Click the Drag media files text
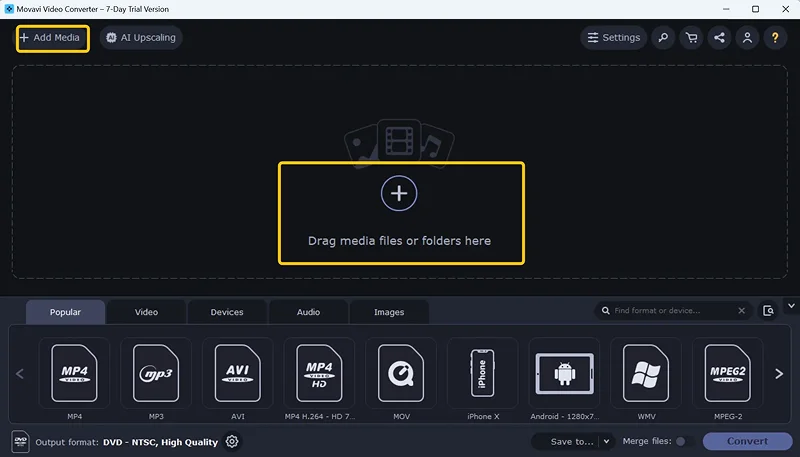 [399, 241]
